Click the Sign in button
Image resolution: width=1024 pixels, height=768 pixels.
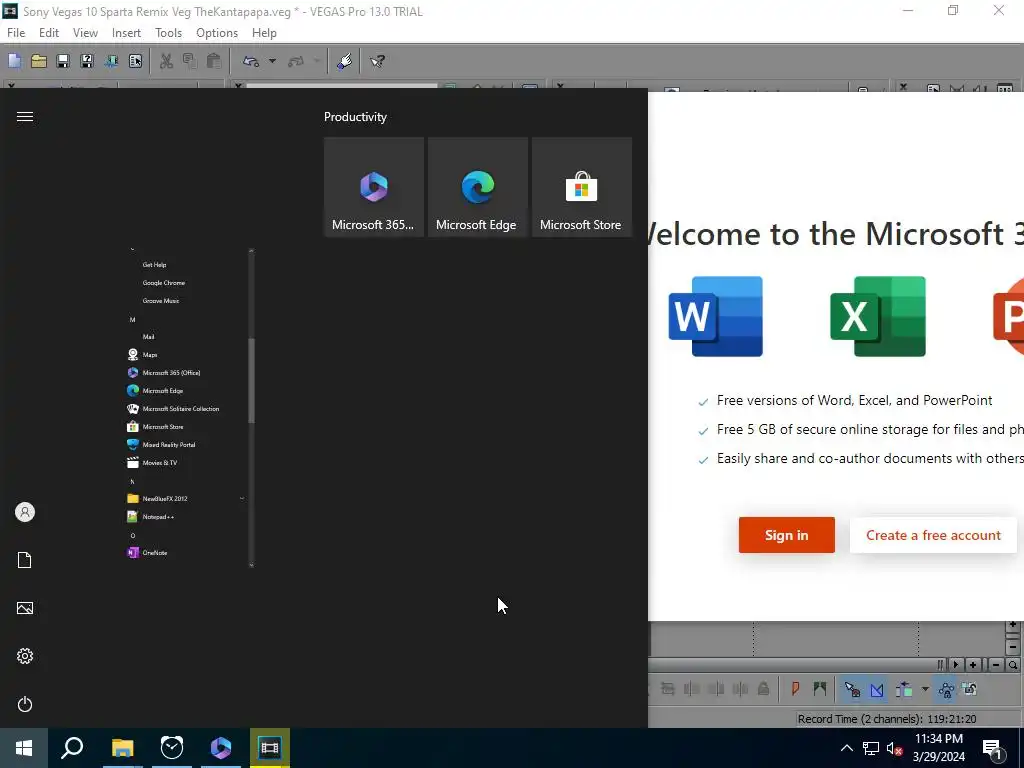click(786, 535)
